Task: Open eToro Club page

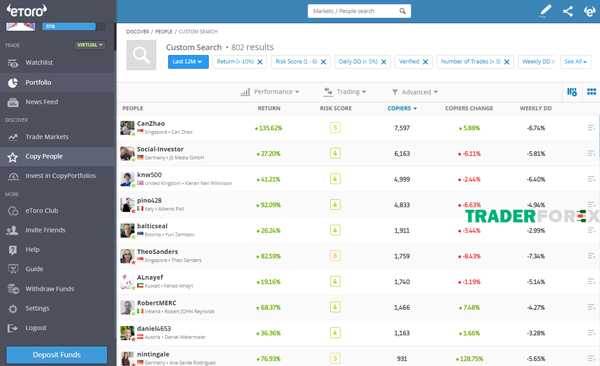Action: (x=41, y=211)
